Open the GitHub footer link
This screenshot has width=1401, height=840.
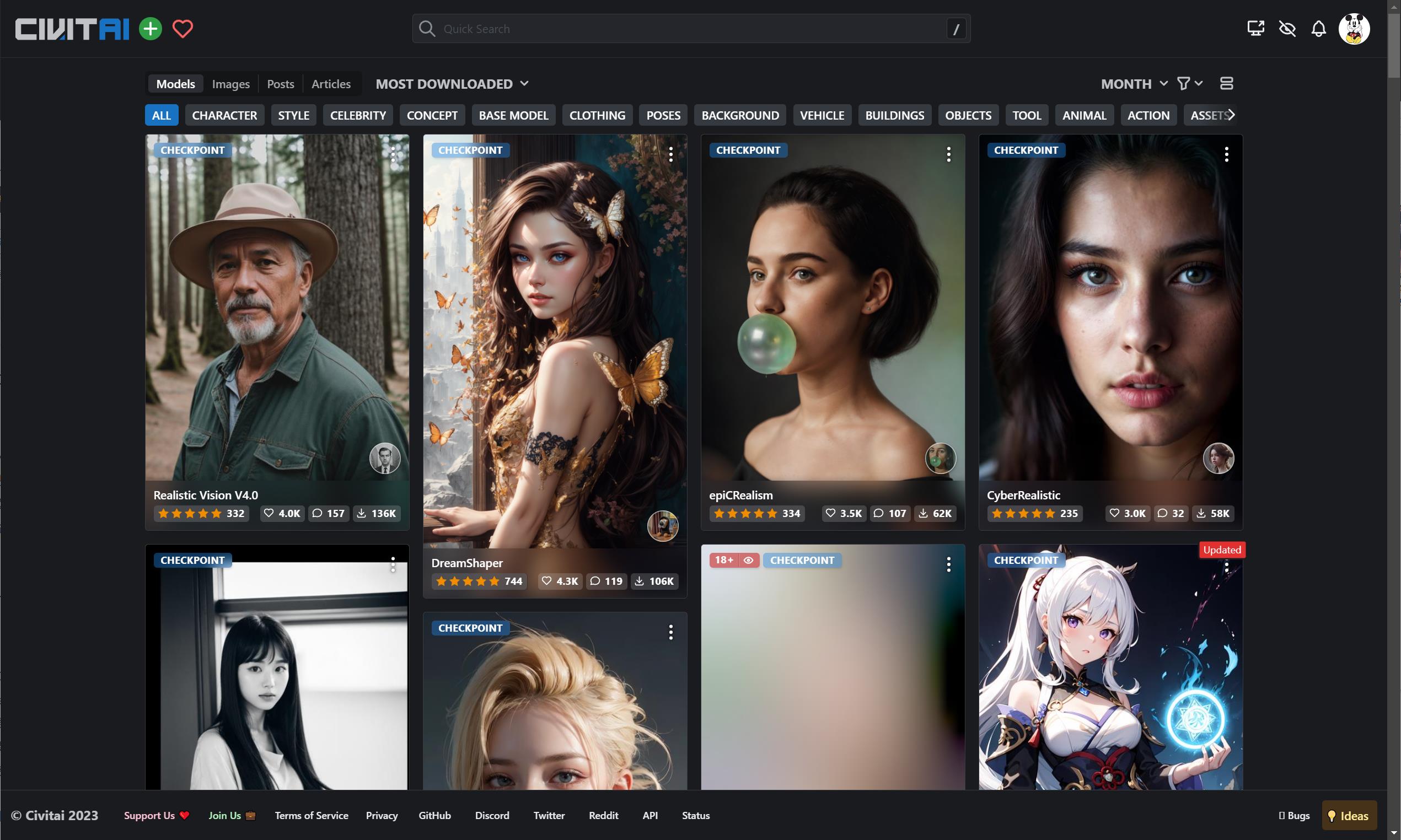pyautogui.click(x=434, y=816)
